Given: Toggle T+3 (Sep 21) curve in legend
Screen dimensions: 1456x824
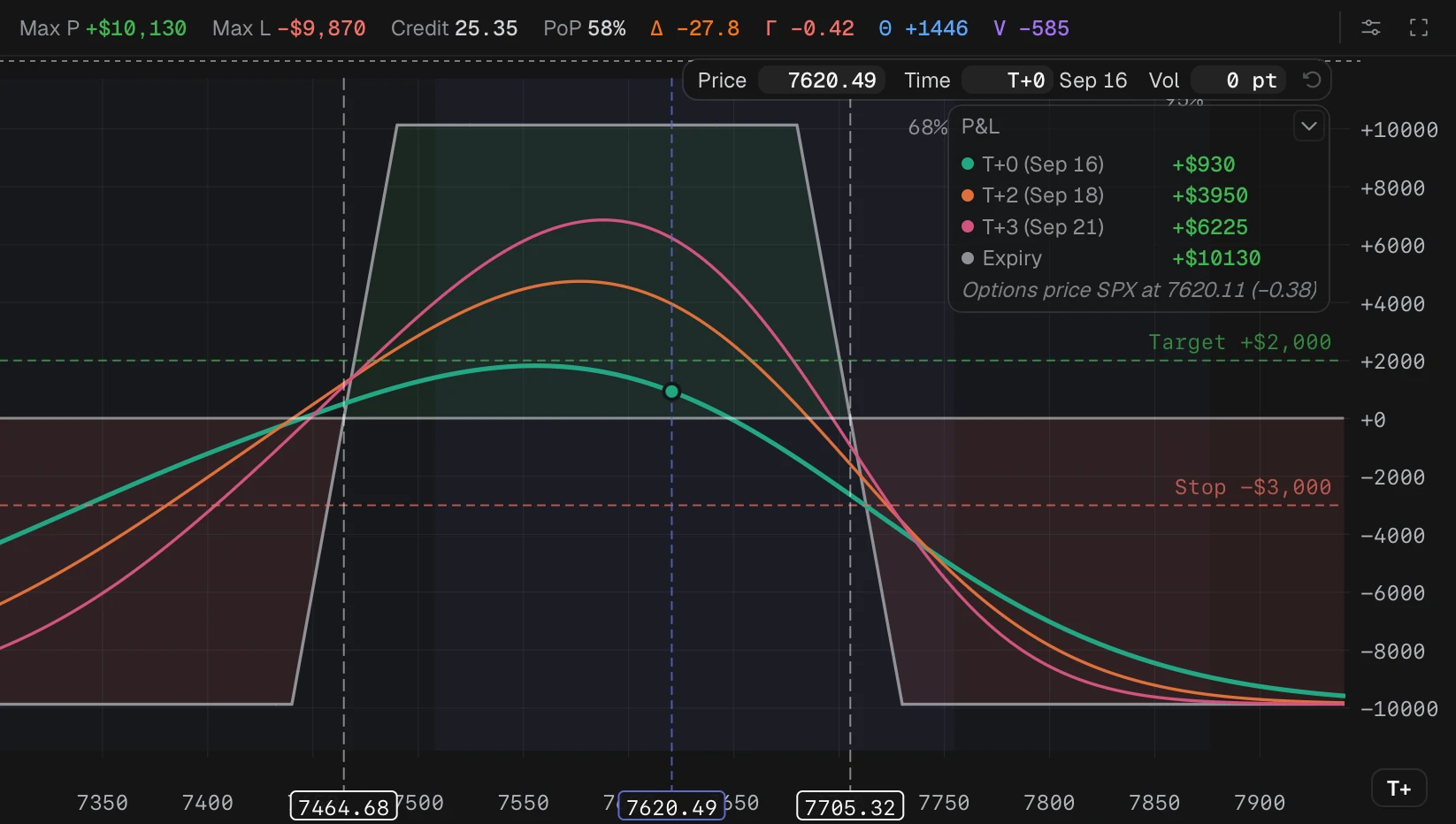Looking at the screenshot, I should coord(1032,227).
